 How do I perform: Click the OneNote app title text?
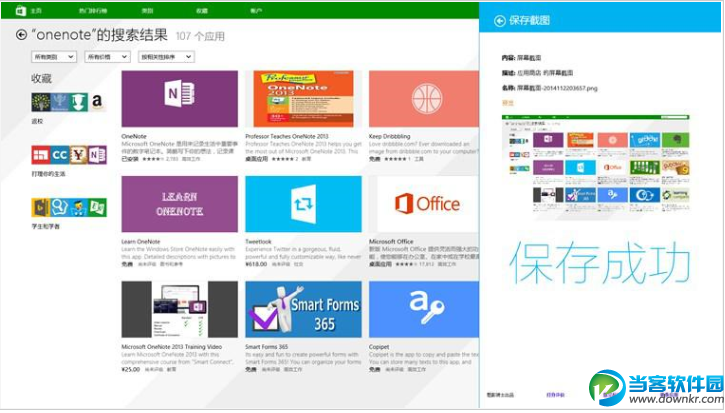coord(134,136)
